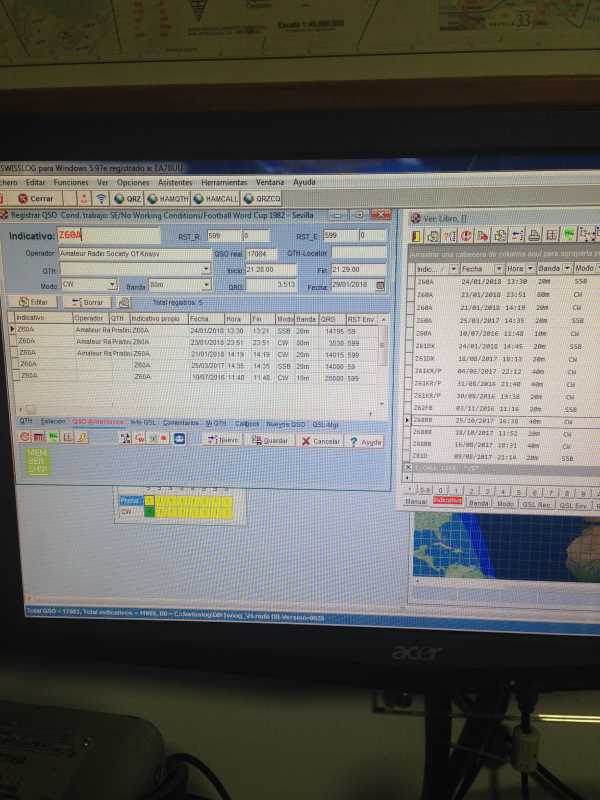Click the green MEMBERSHIP badge
Screen dimensions: 600x800
pos(38,461)
